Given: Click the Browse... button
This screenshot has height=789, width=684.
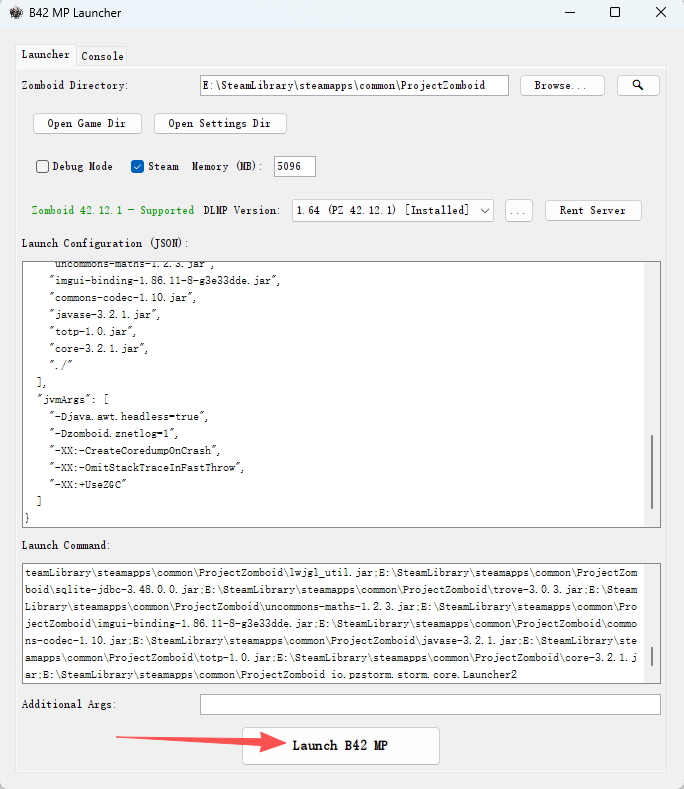Looking at the screenshot, I should [562, 86].
